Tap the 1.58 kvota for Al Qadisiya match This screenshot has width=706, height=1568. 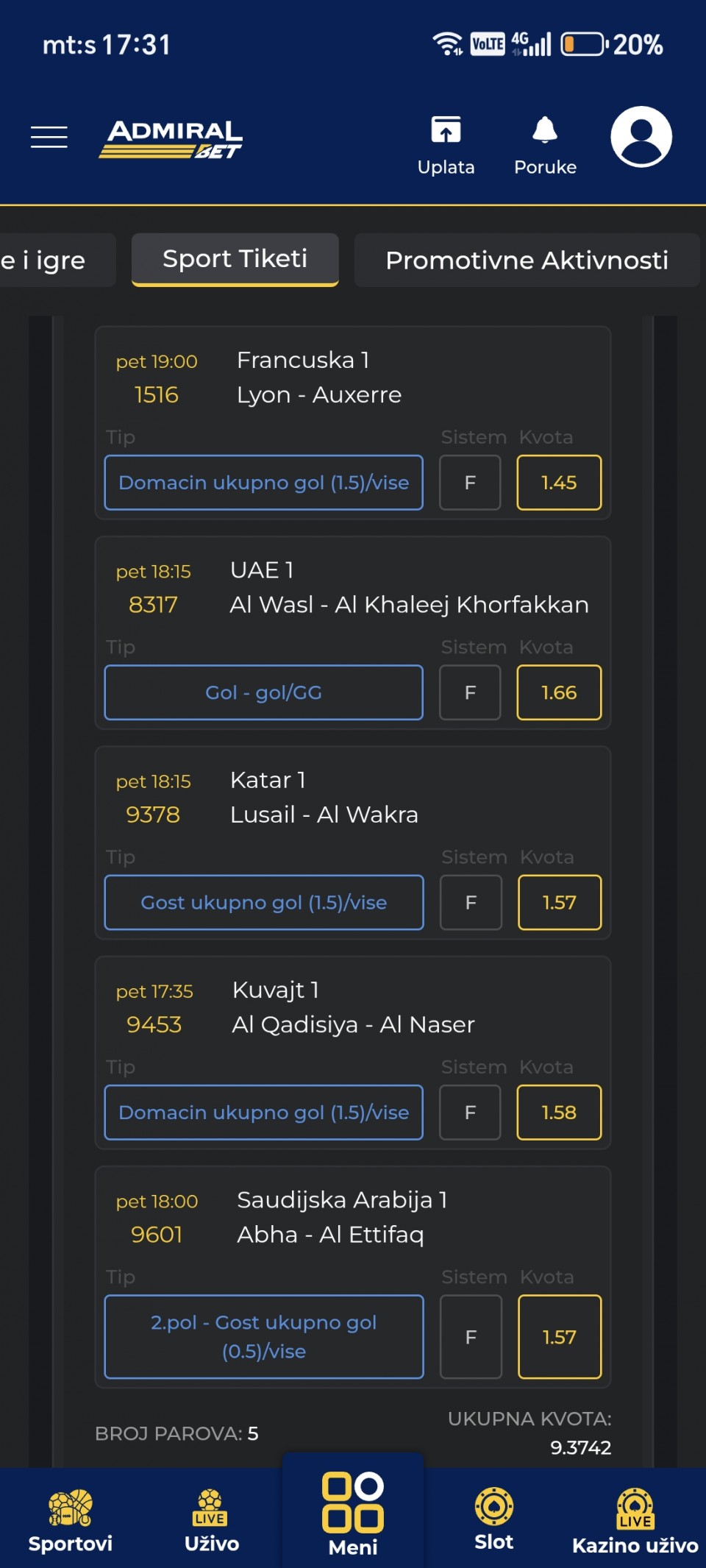(x=559, y=1113)
